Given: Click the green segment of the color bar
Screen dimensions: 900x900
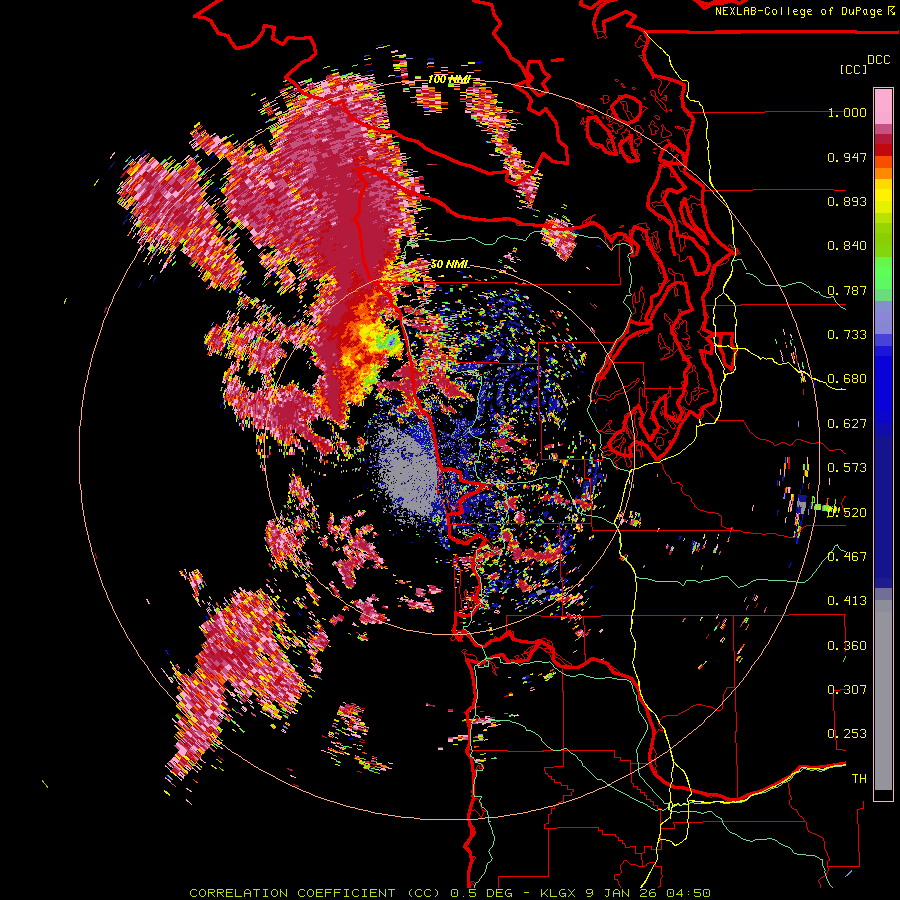Looking at the screenshot, I should point(883,273).
